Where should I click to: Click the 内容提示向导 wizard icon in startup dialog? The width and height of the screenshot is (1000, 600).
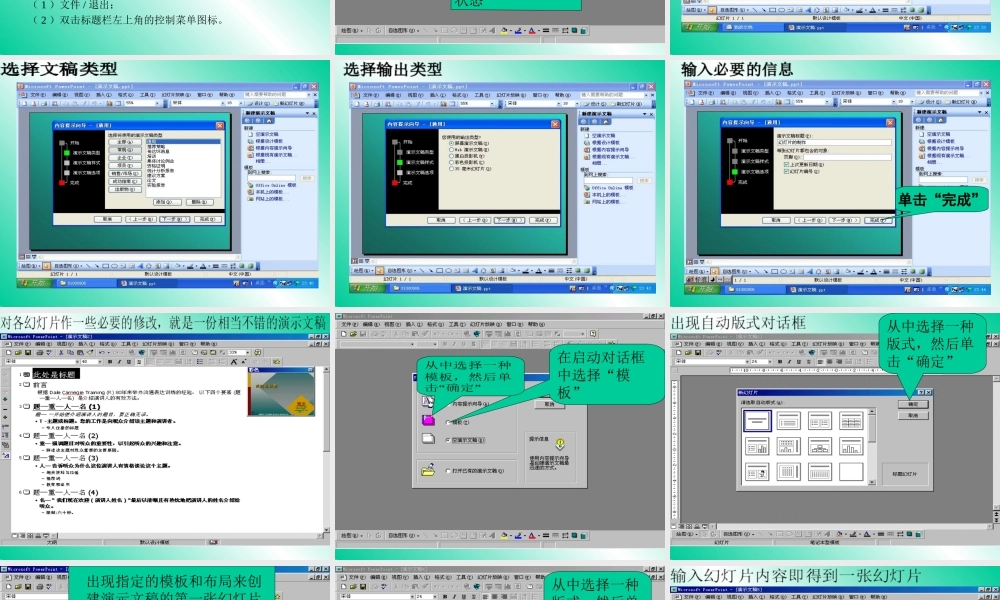click(428, 401)
